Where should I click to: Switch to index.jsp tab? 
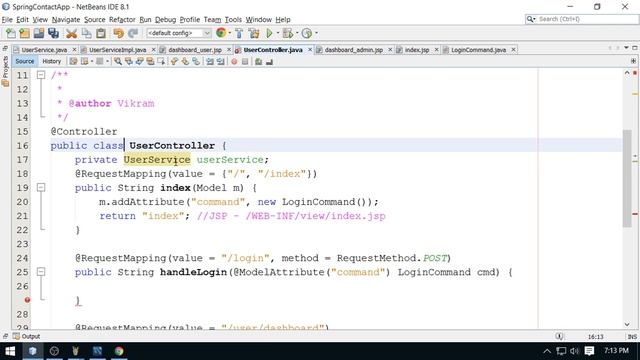coord(417,50)
